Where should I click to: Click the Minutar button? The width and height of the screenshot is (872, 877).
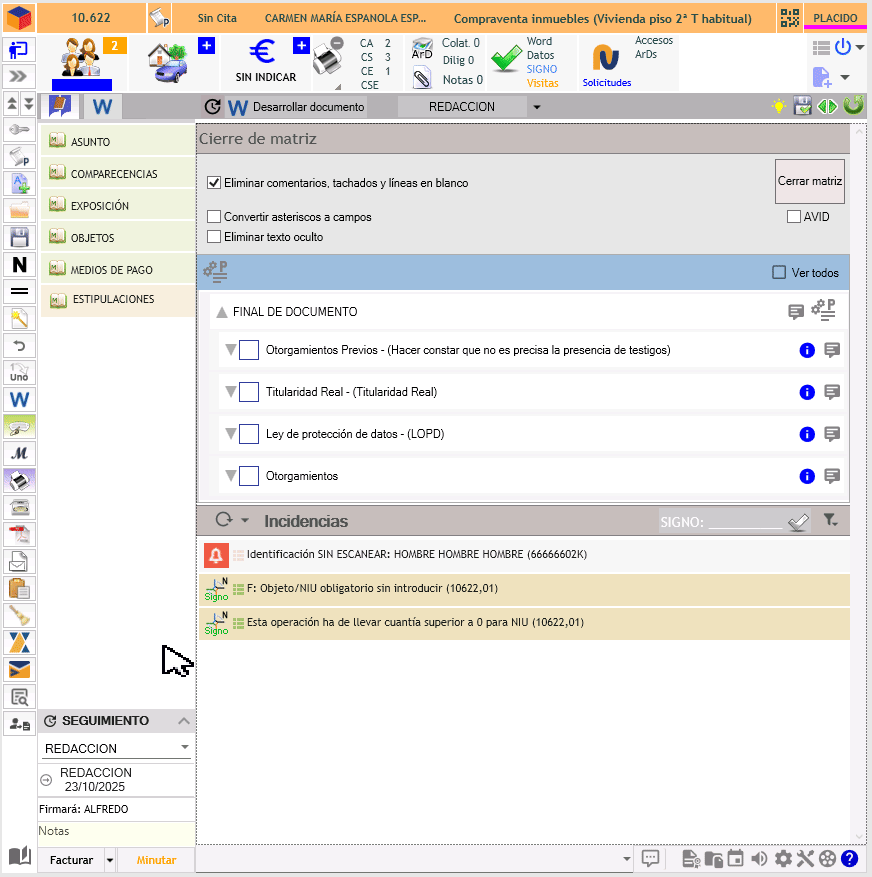(x=156, y=860)
